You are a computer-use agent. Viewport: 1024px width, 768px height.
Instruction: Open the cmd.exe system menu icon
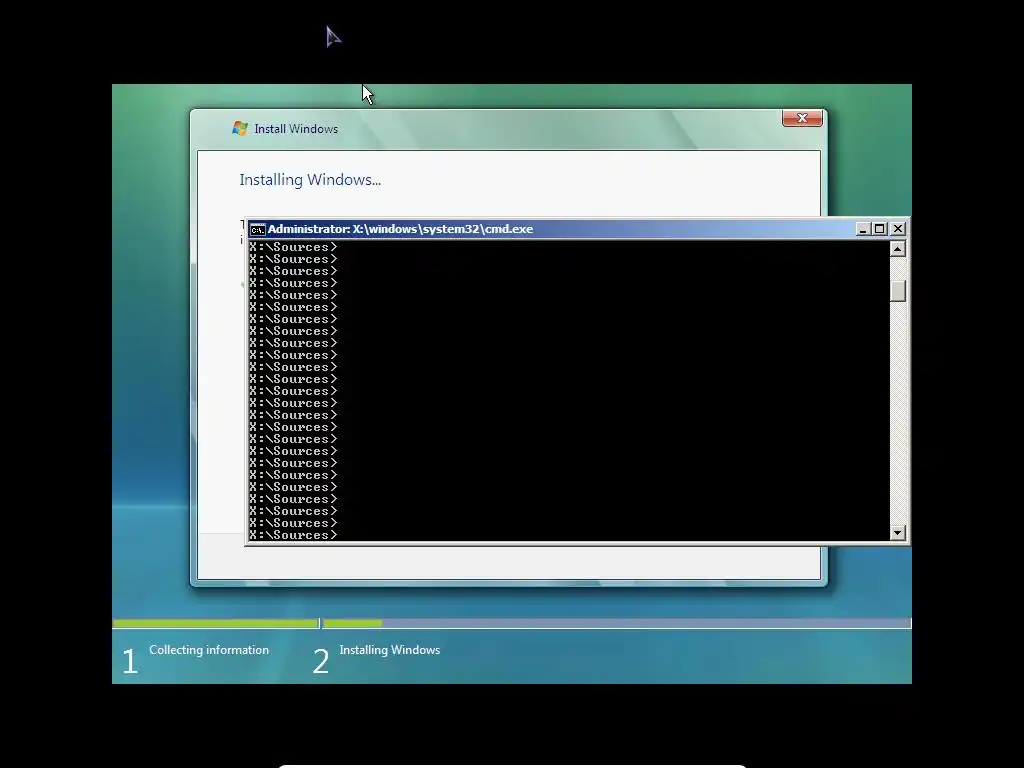pyautogui.click(x=257, y=229)
